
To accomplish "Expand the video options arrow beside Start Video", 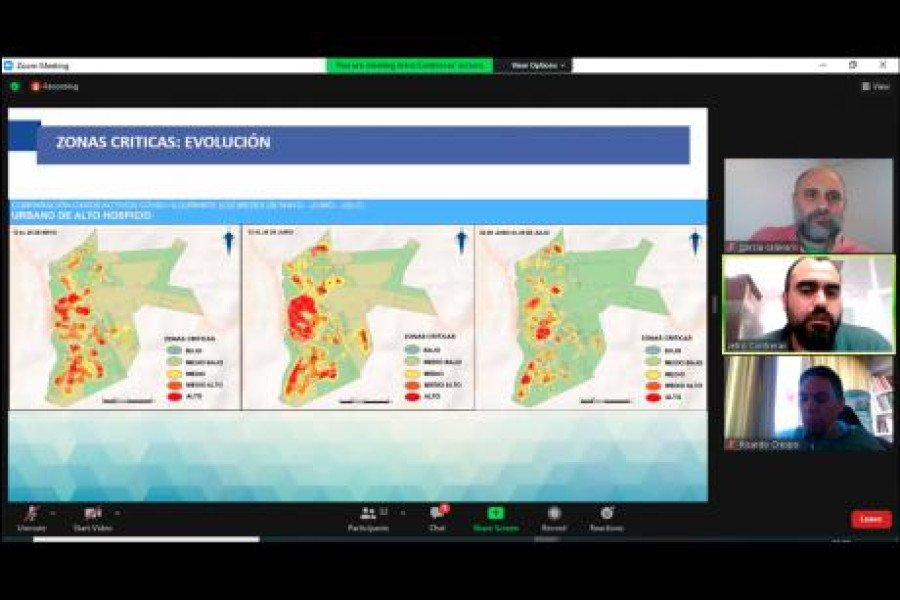I will pos(117,513).
